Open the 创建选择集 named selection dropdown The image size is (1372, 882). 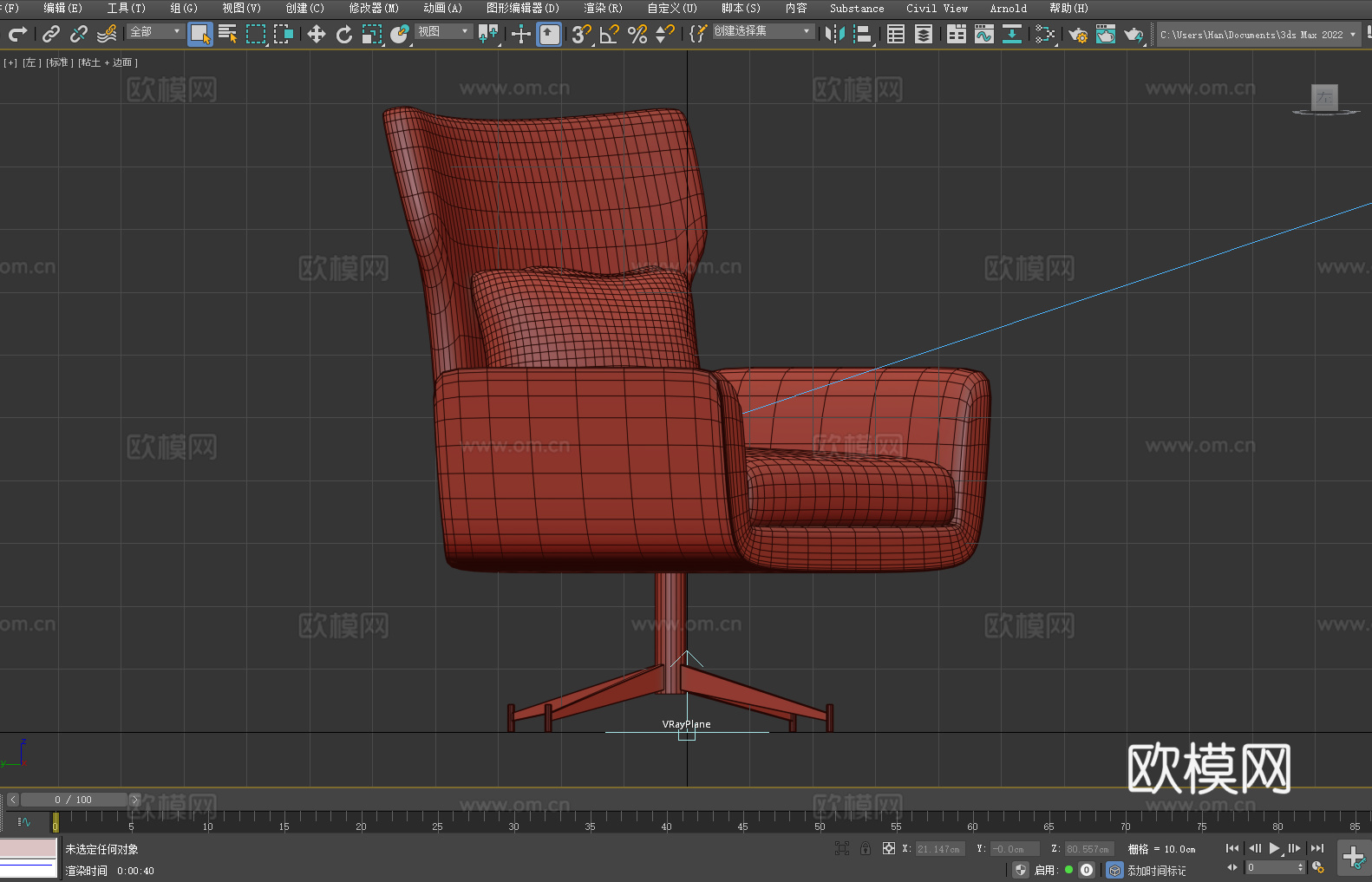pos(763,31)
